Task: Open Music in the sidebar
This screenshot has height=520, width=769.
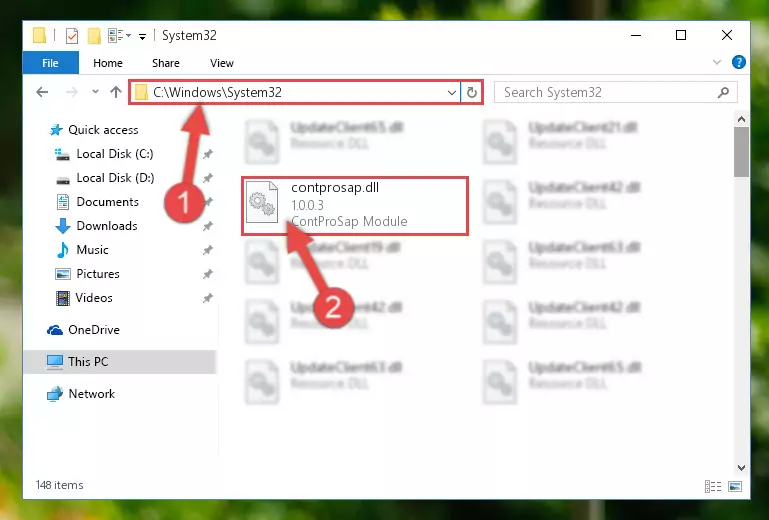Action: tap(92, 250)
